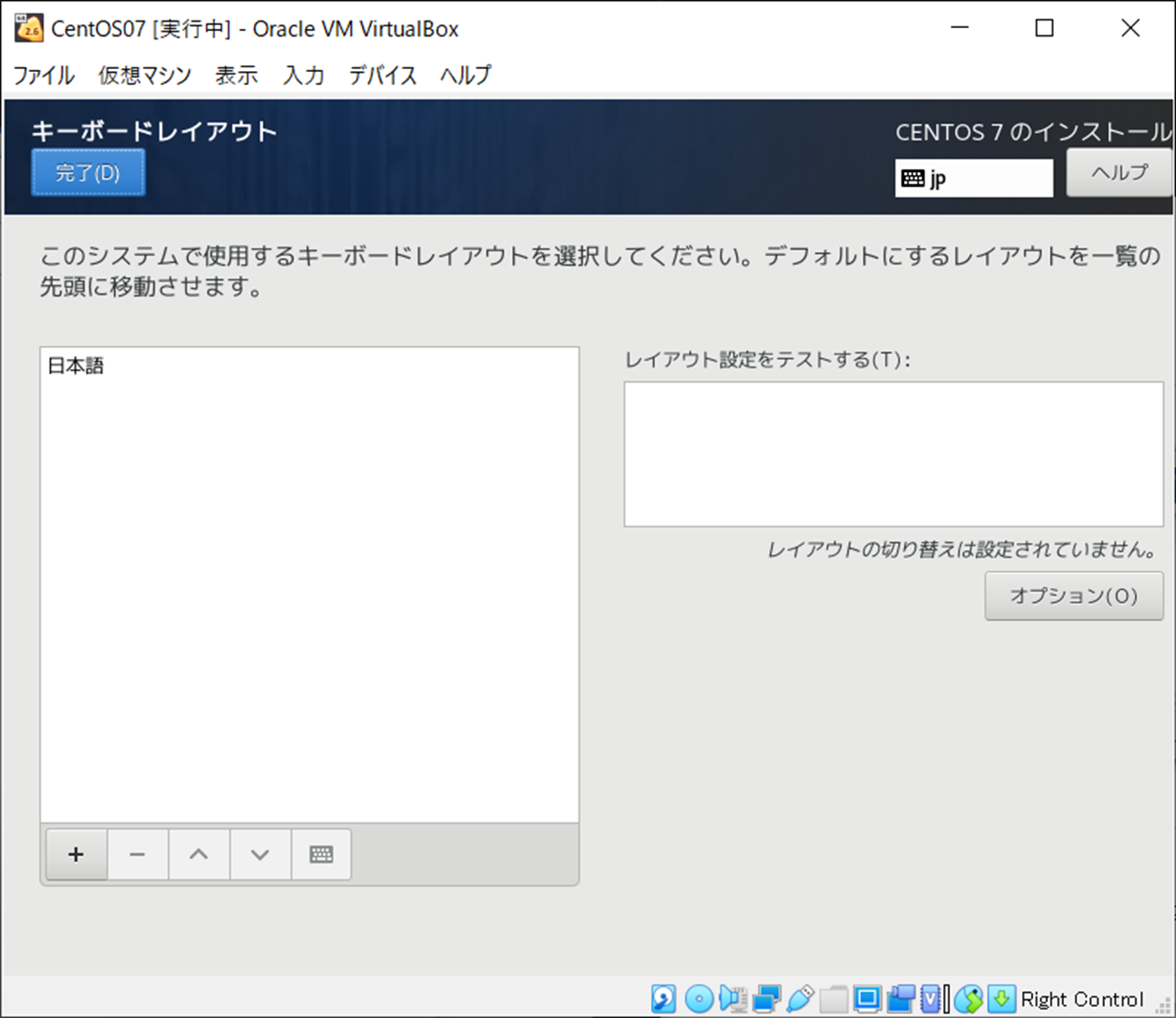Viewport: 1176px width, 1018px height.
Task: Open layout switching オプション(O) button
Action: (x=1074, y=596)
